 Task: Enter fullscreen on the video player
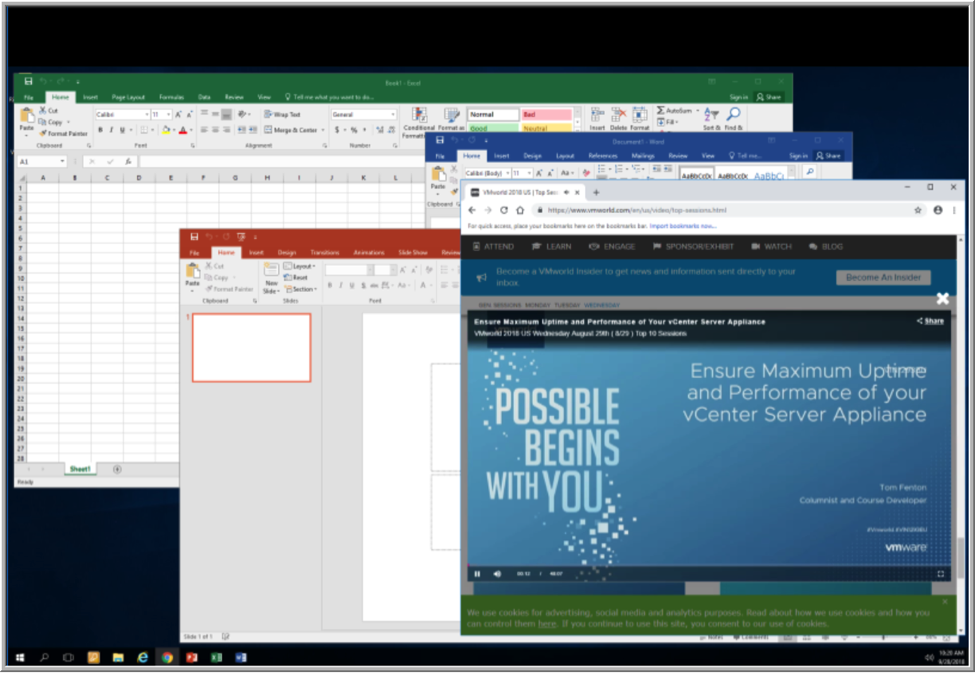941,574
